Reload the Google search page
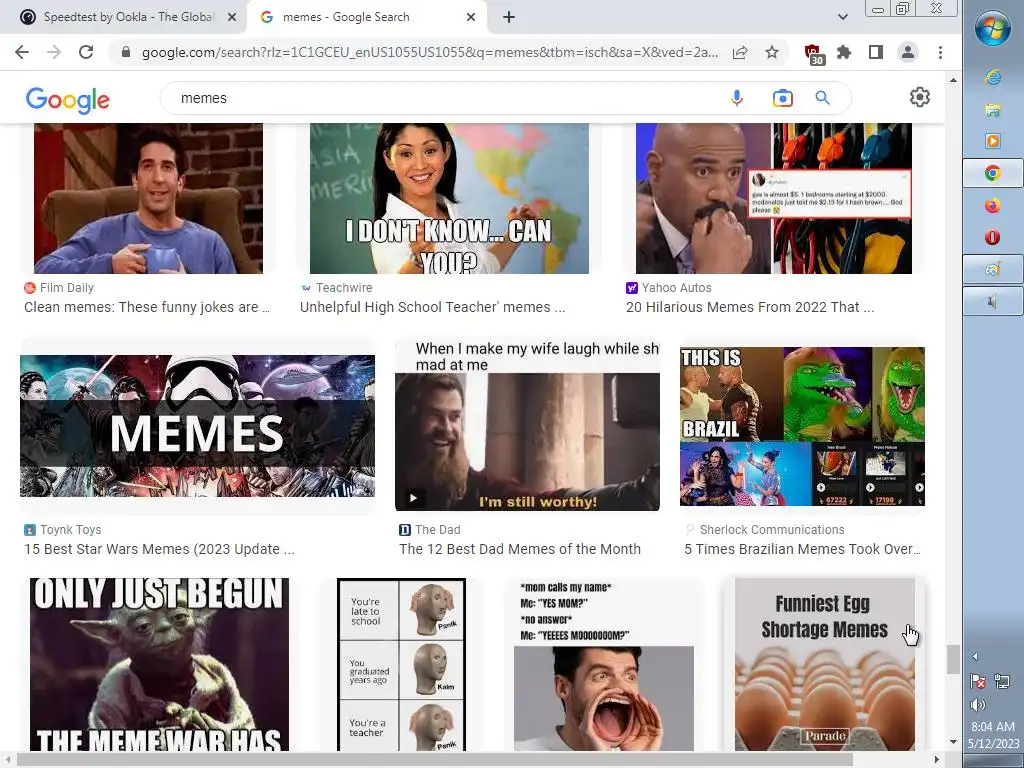The image size is (1024, 768). pos(86,52)
